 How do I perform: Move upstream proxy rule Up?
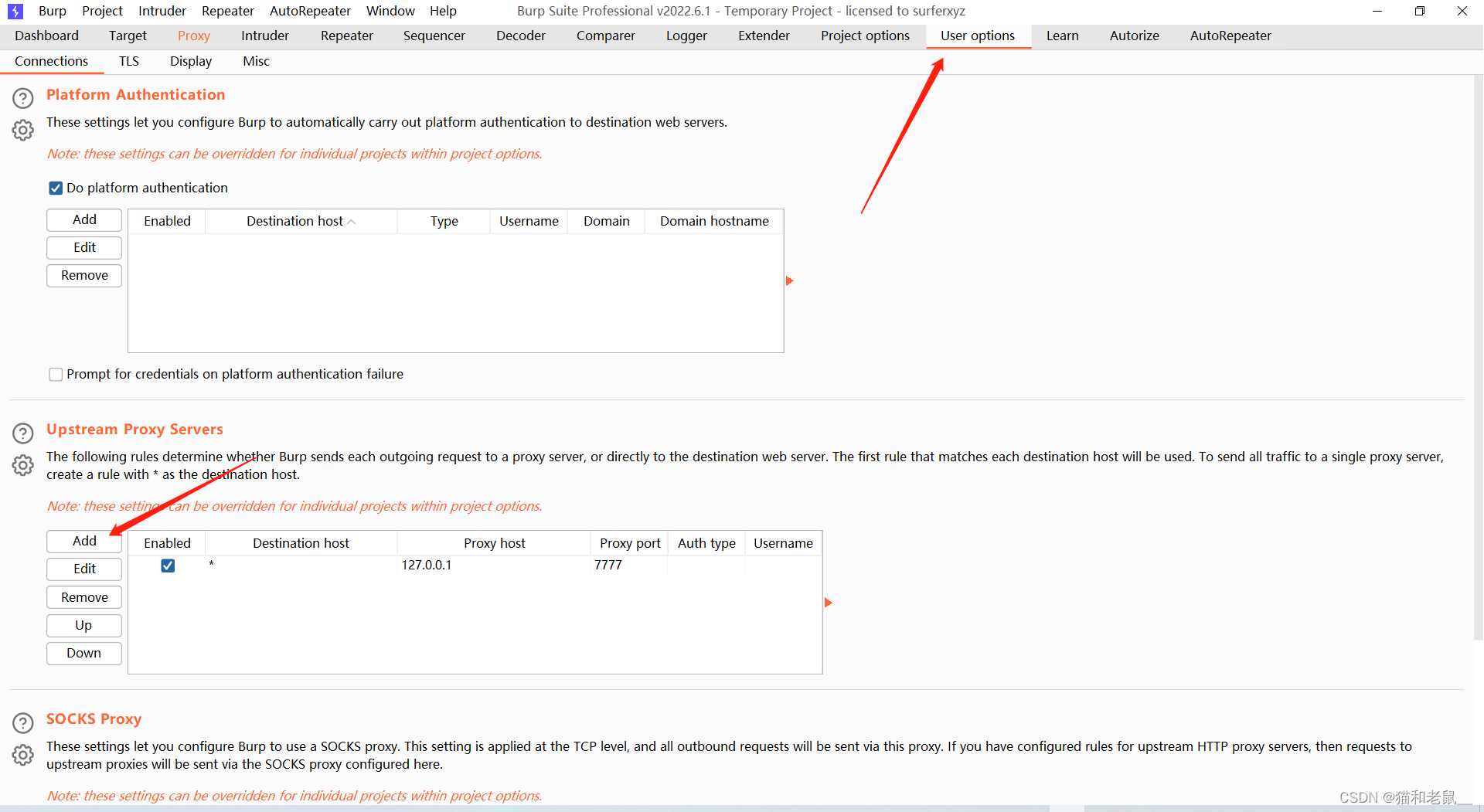(84, 625)
